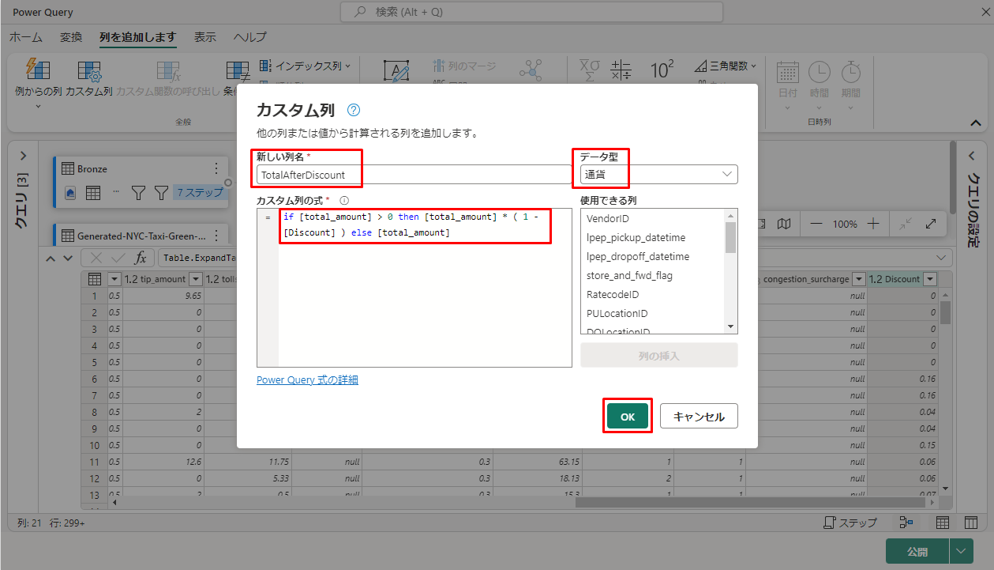Select store_and_fwd_flag in available columns
Viewport: 994px width, 570px height.
click(x=629, y=276)
